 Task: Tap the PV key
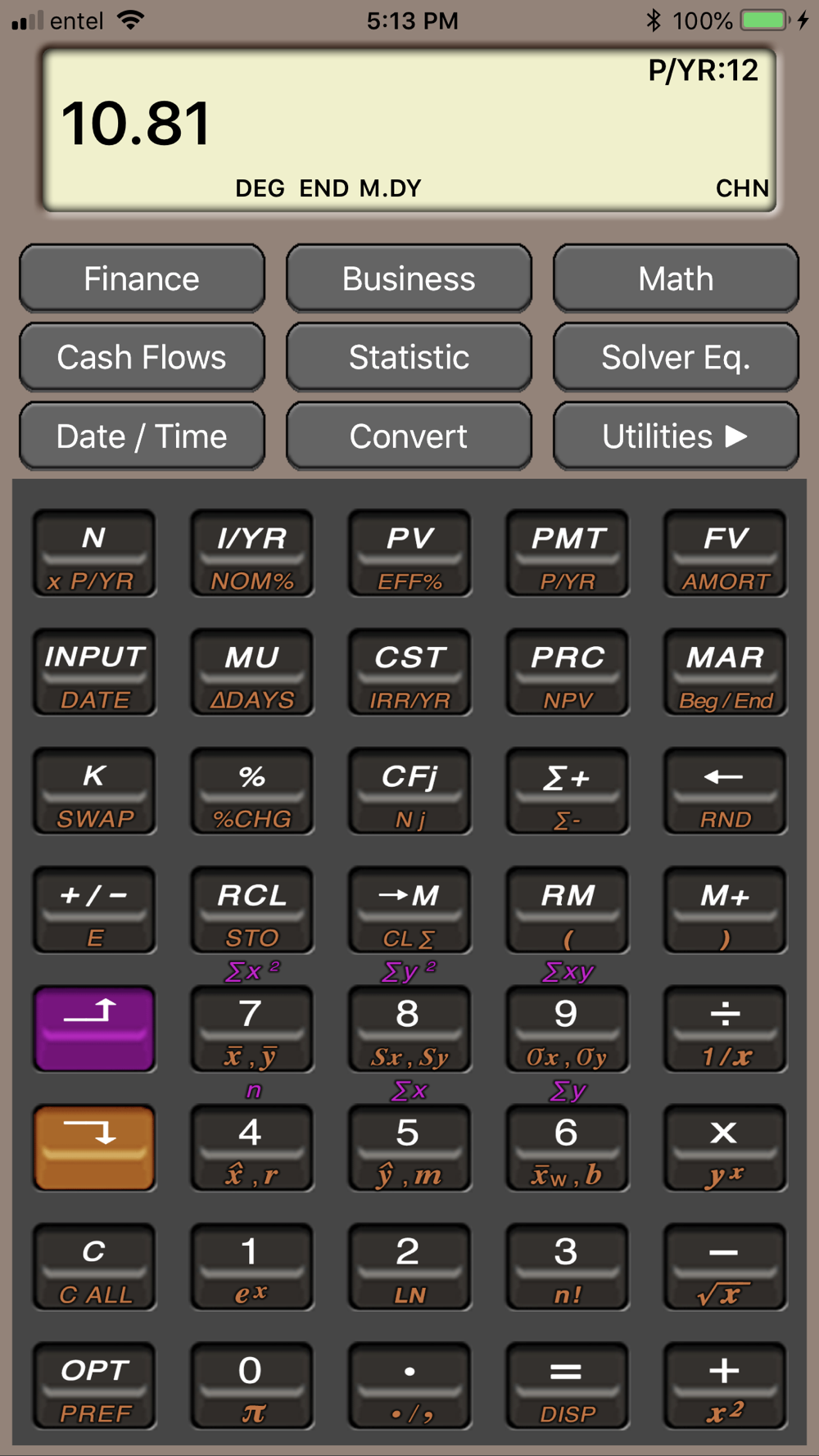409,553
